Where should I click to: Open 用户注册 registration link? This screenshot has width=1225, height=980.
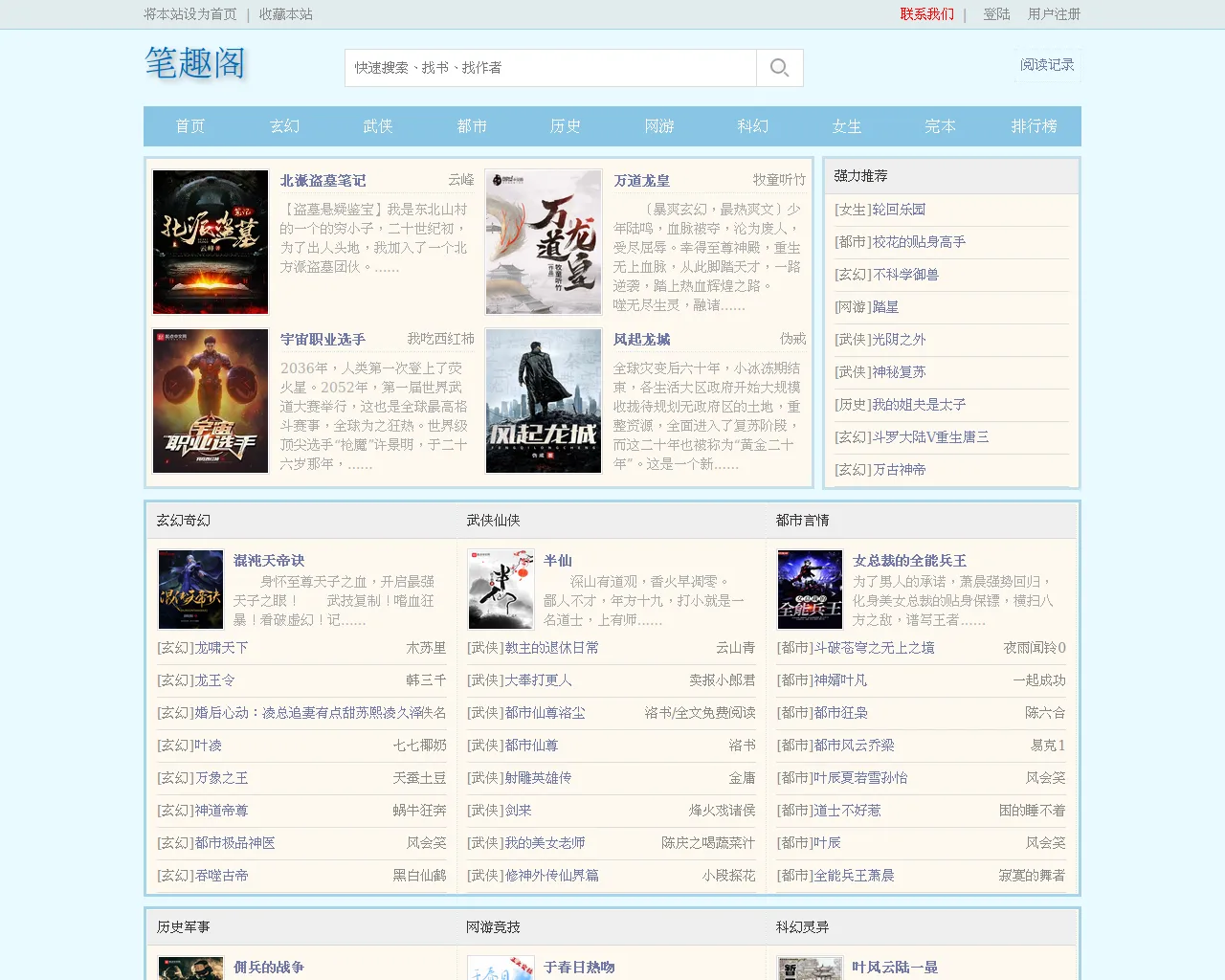click(1054, 14)
